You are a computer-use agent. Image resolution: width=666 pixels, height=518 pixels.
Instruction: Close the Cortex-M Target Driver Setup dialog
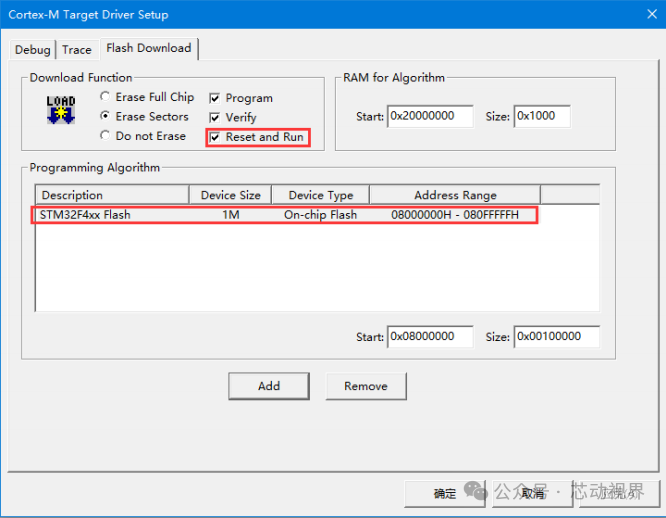[652, 14]
